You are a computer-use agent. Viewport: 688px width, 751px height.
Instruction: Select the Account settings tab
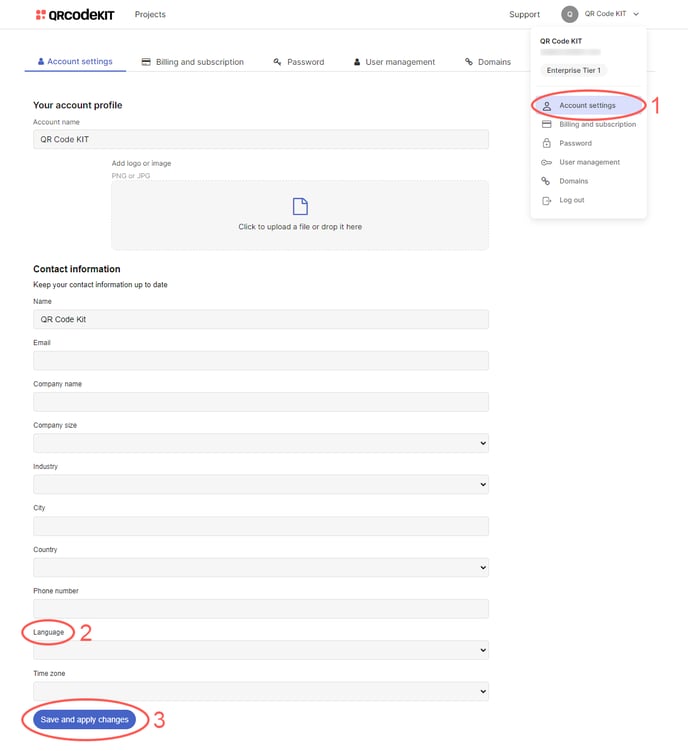[x=75, y=61]
